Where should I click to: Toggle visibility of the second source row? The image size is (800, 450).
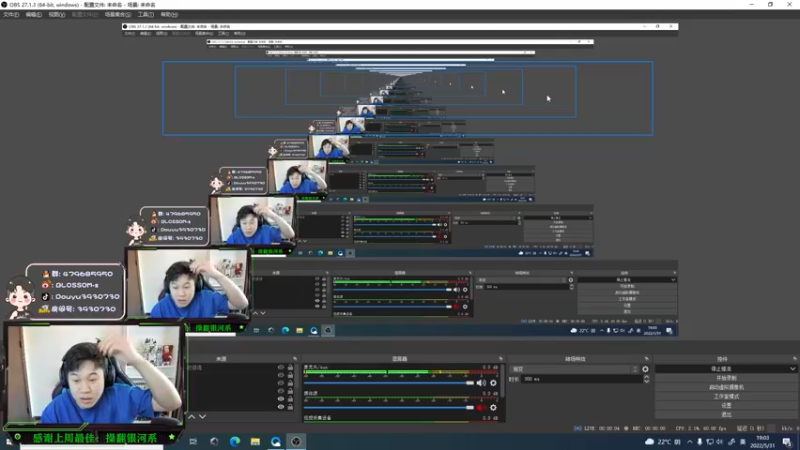(281, 375)
